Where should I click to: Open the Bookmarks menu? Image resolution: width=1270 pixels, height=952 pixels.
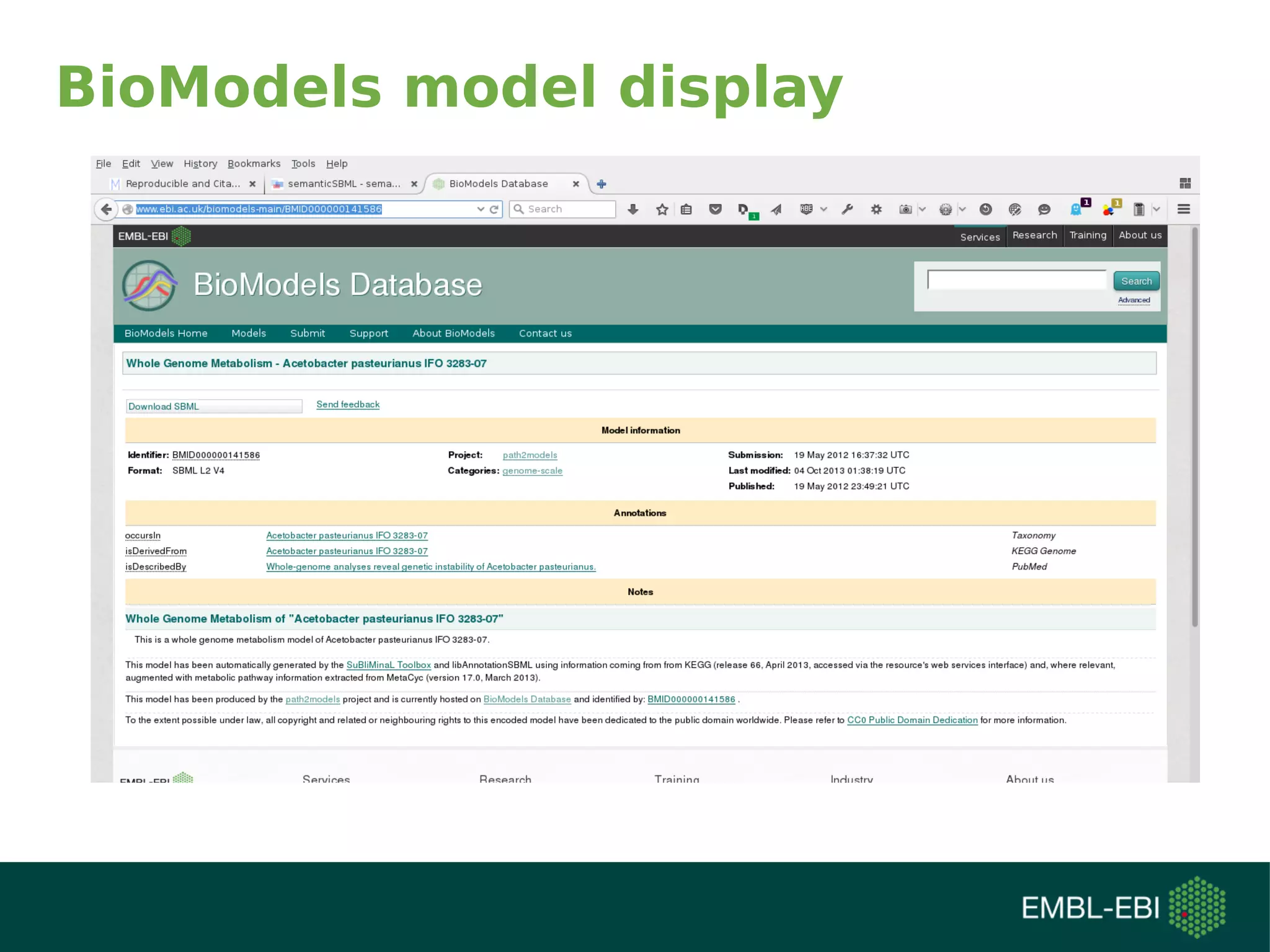(x=254, y=164)
